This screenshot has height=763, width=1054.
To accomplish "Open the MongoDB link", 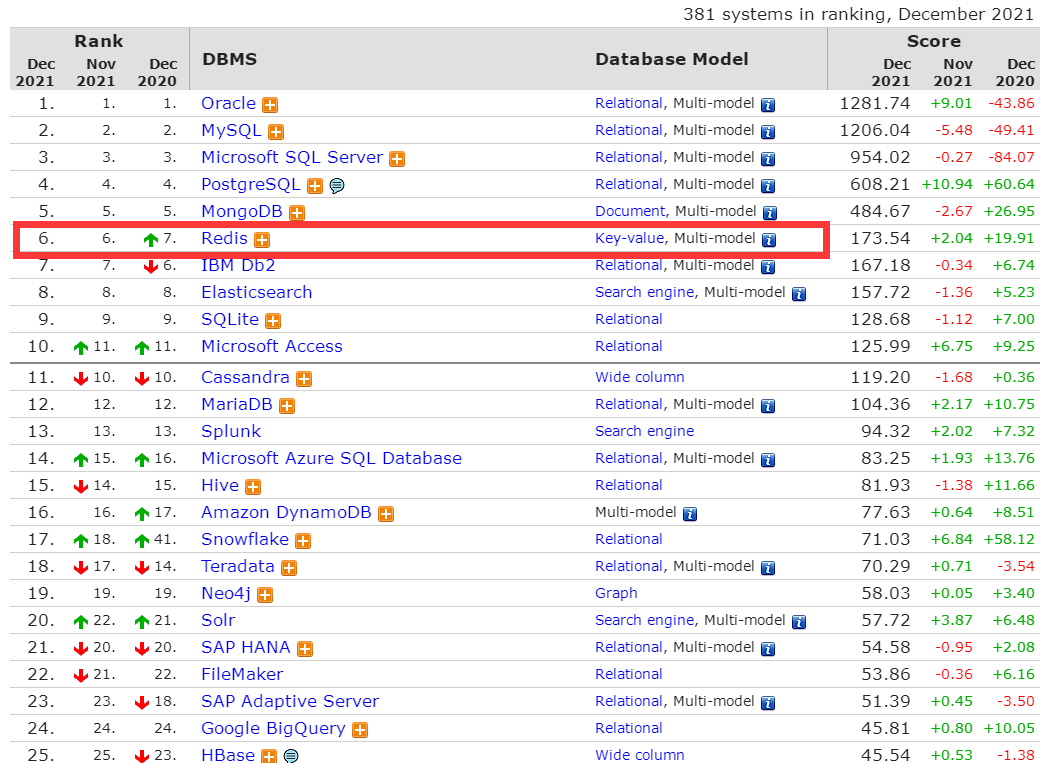I will tap(242, 211).
